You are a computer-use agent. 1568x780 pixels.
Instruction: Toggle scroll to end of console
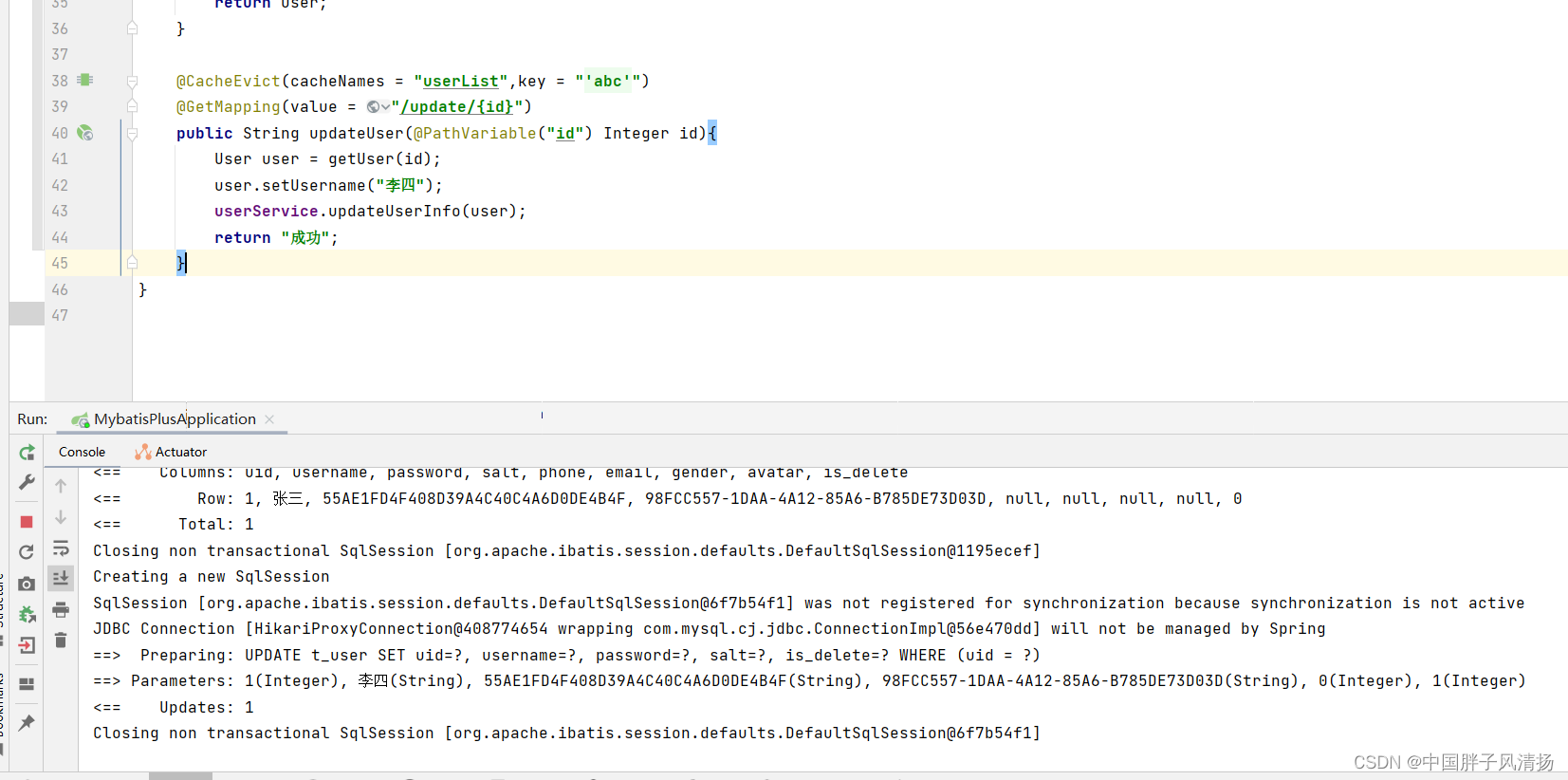pos(61,578)
